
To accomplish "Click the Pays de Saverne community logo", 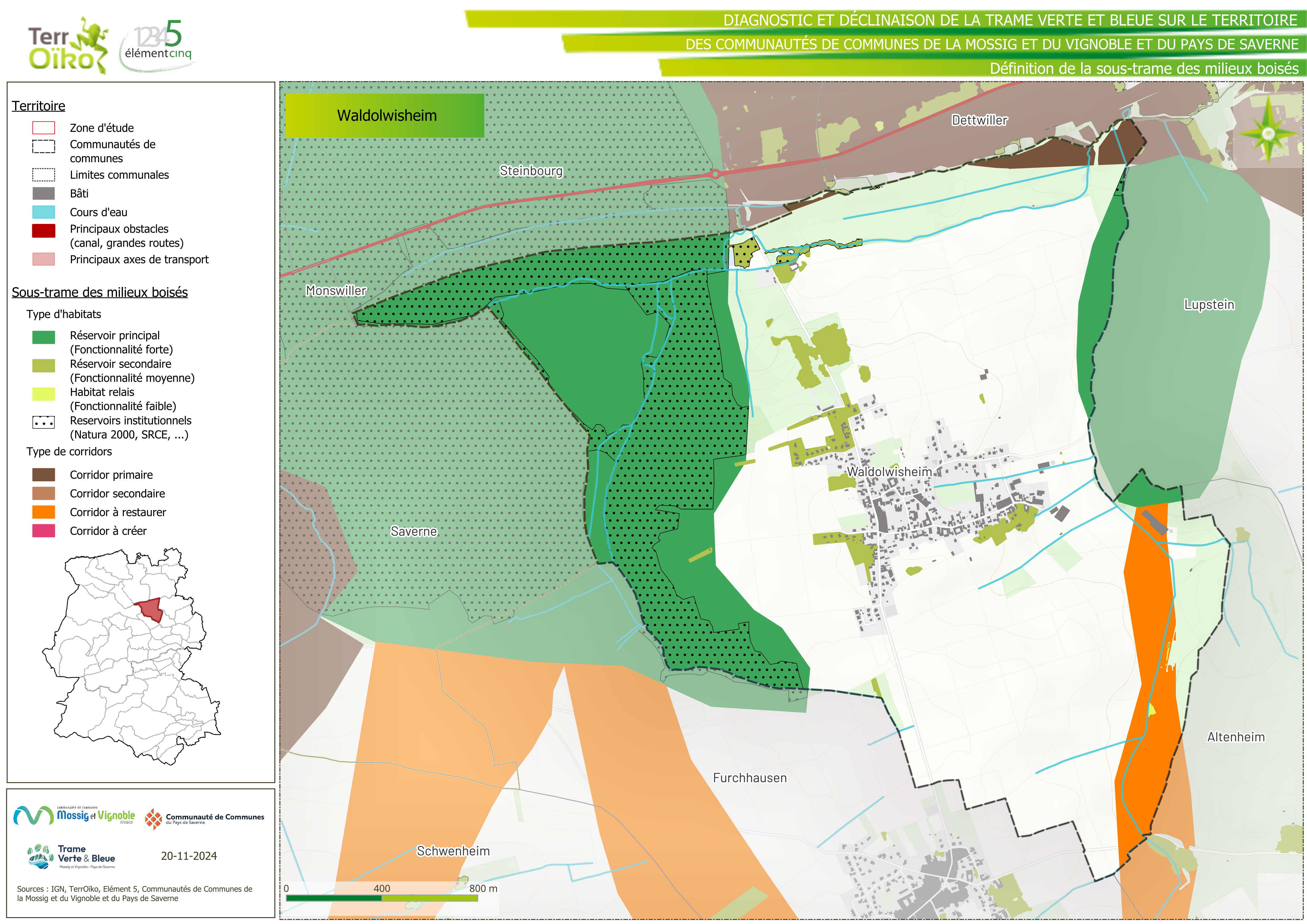I will [204, 819].
